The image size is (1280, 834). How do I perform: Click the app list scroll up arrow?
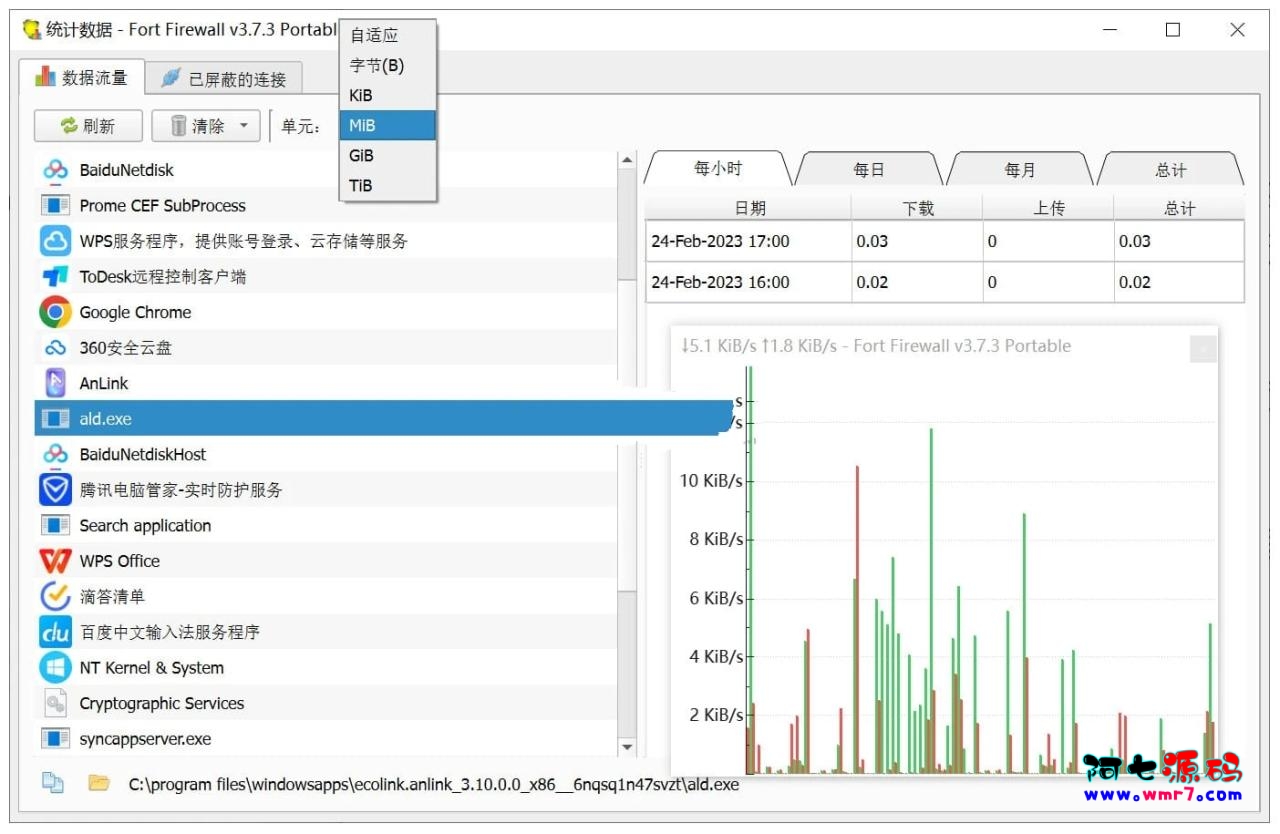(x=627, y=159)
